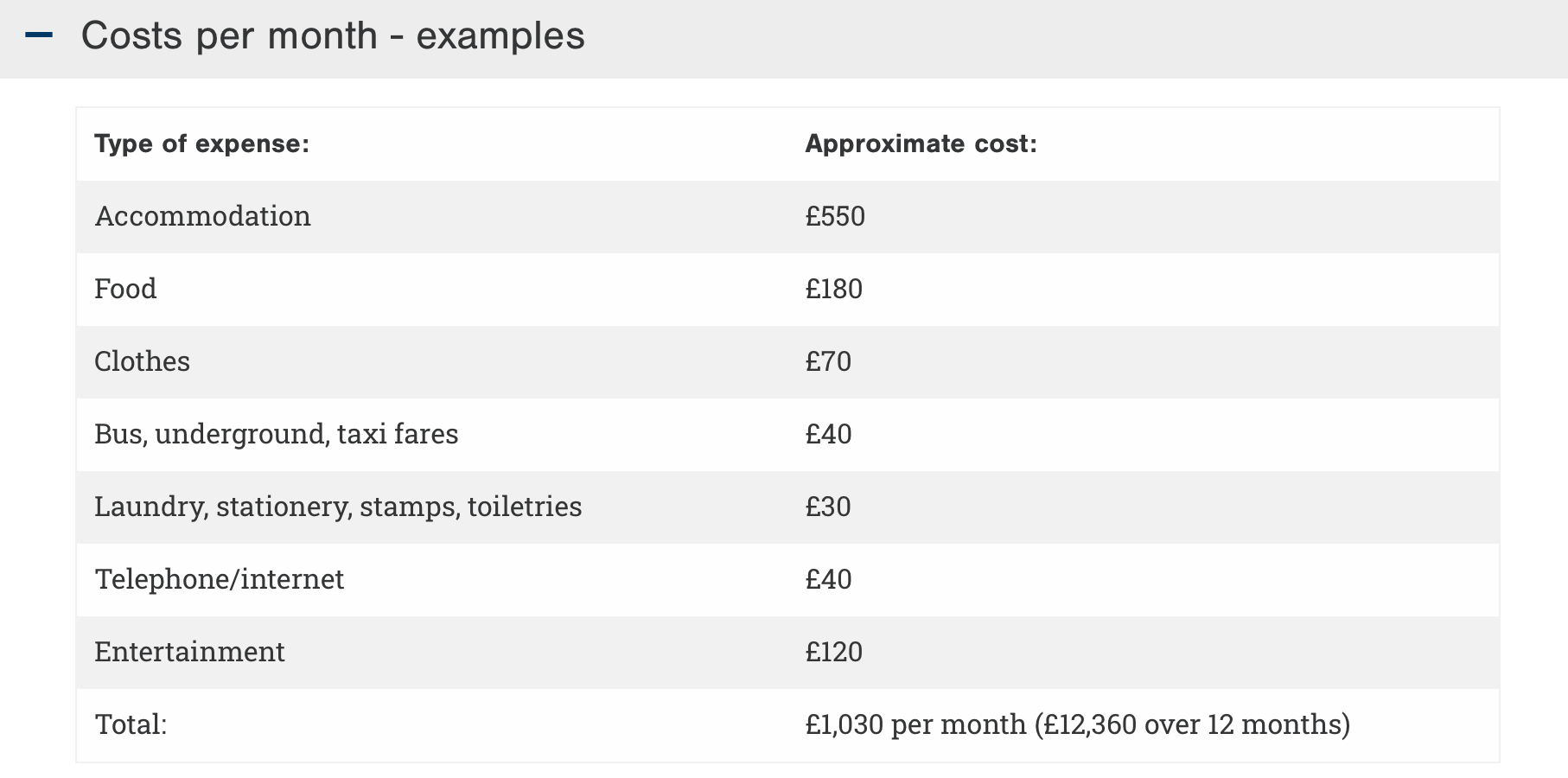Image resolution: width=1568 pixels, height=778 pixels.
Task: Select the Accommodation row label
Action: tap(202, 216)
